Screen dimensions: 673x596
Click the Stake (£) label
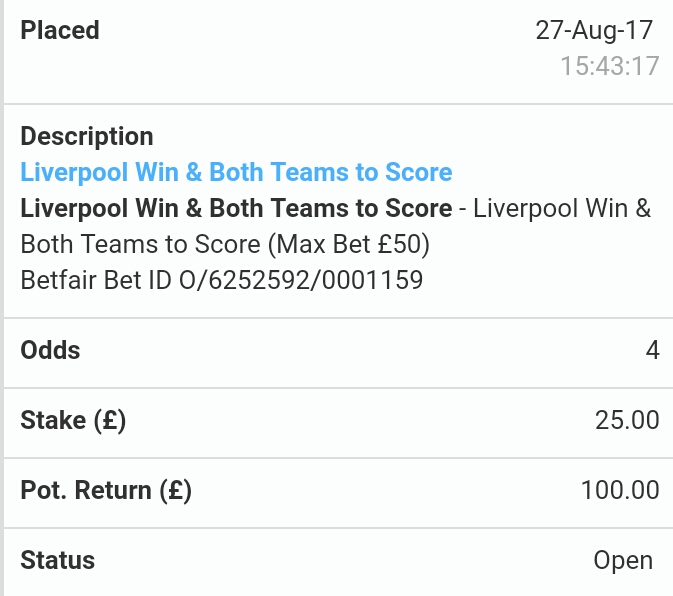click(73, 421)
